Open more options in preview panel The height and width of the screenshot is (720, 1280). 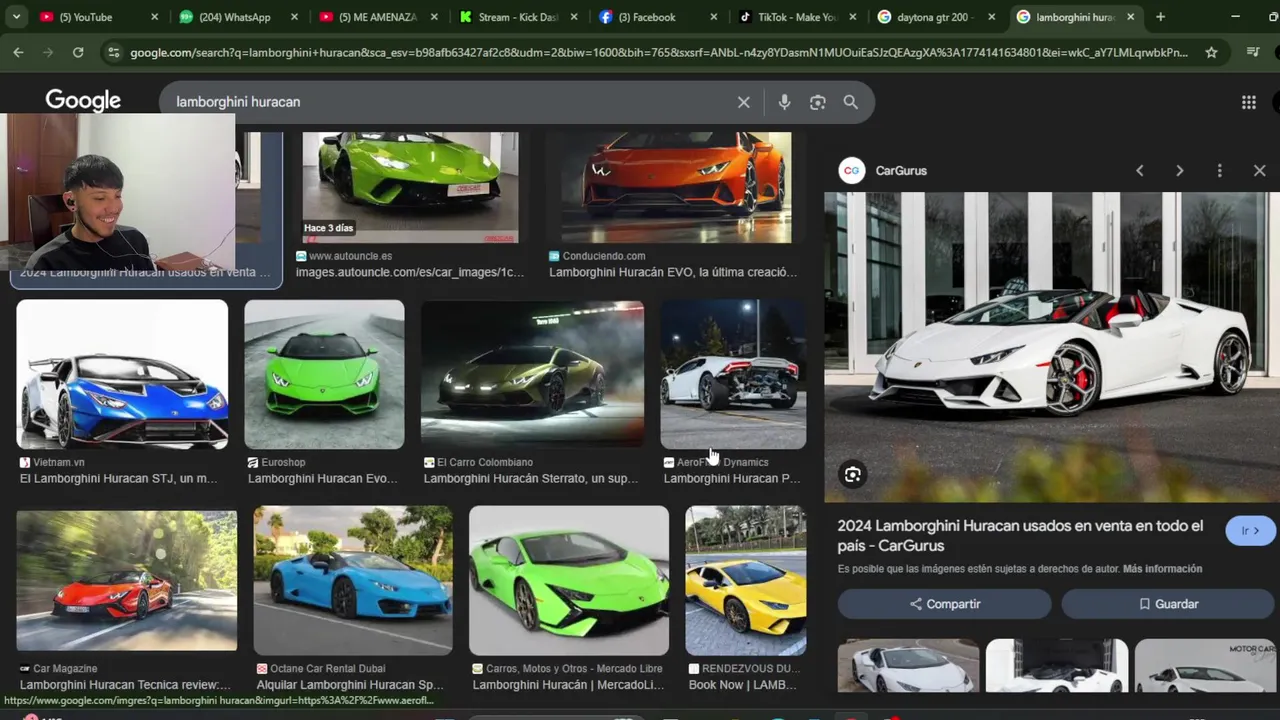pyautogui.click(x=1219, y=171)
